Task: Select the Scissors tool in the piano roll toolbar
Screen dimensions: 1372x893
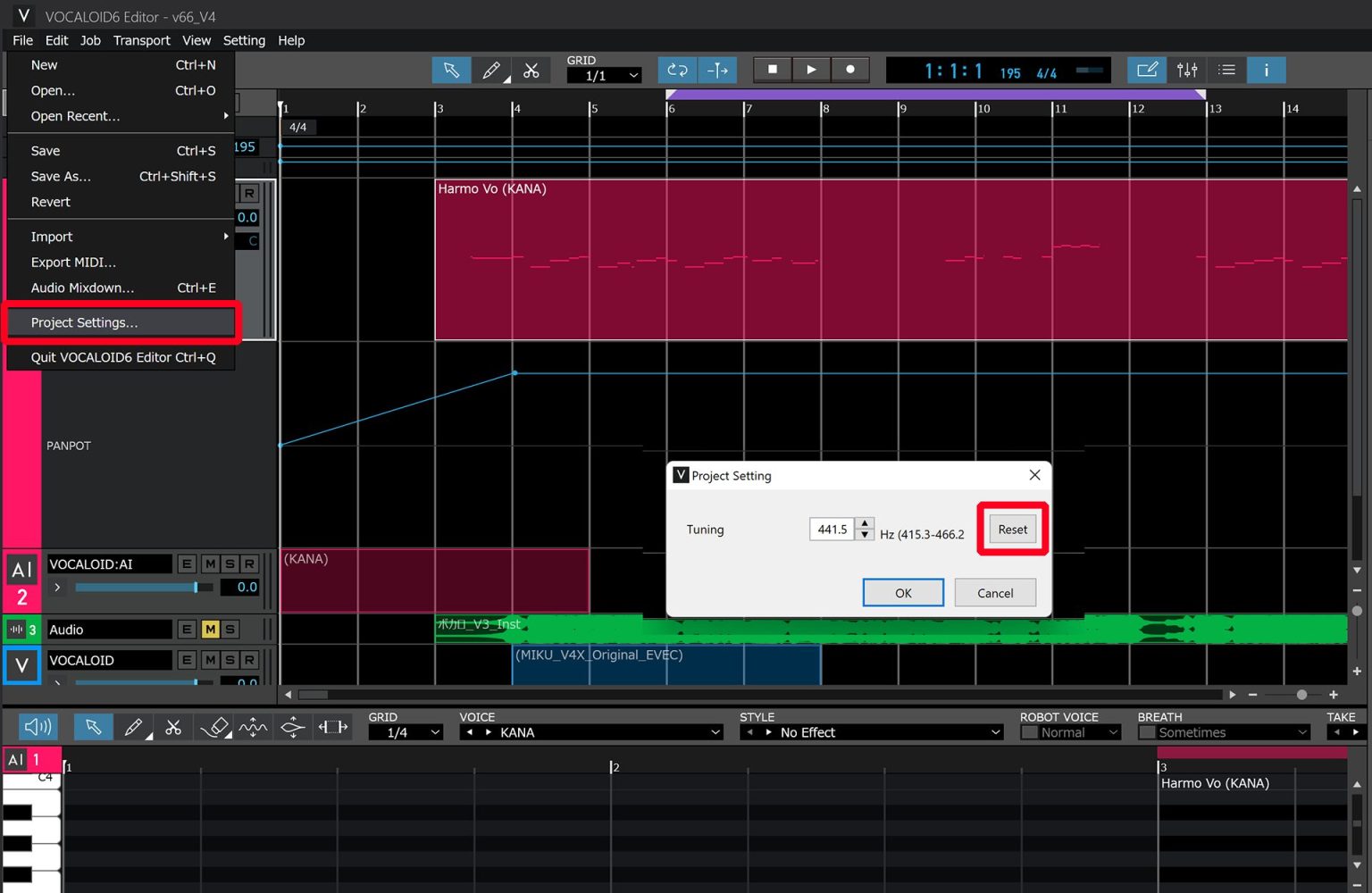Action: pyautogui.click(x=174, y=727)
